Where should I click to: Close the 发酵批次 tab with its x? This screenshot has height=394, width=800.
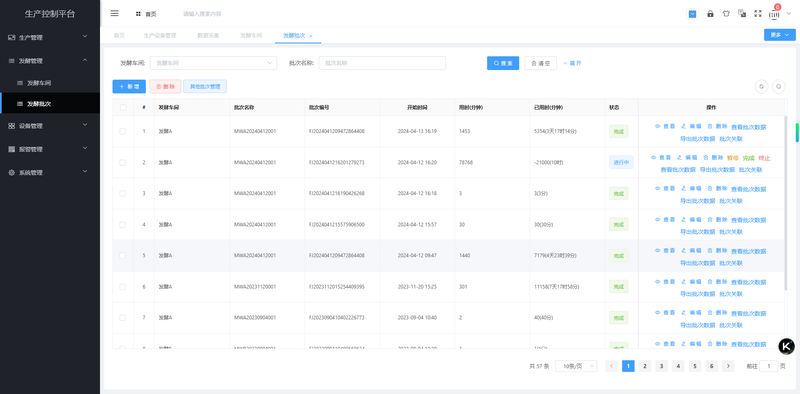311,36
